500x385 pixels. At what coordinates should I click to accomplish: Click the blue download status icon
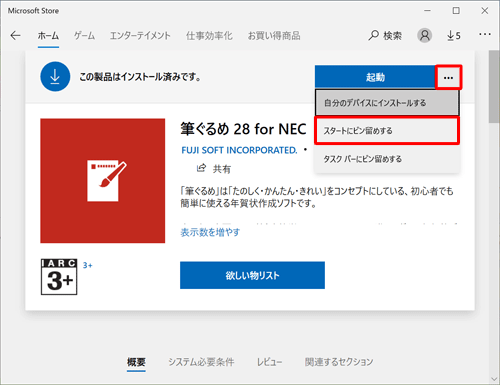pos(55,76)
